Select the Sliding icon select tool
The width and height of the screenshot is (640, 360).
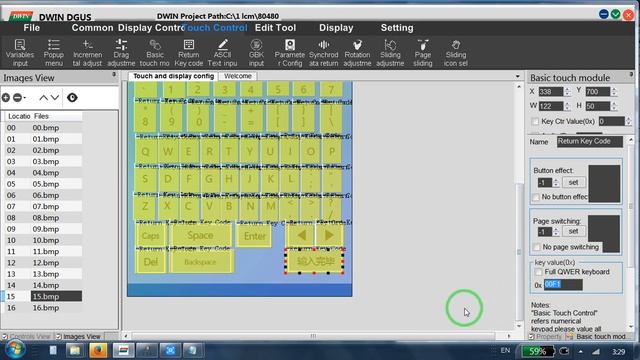[x=456, y=53]
